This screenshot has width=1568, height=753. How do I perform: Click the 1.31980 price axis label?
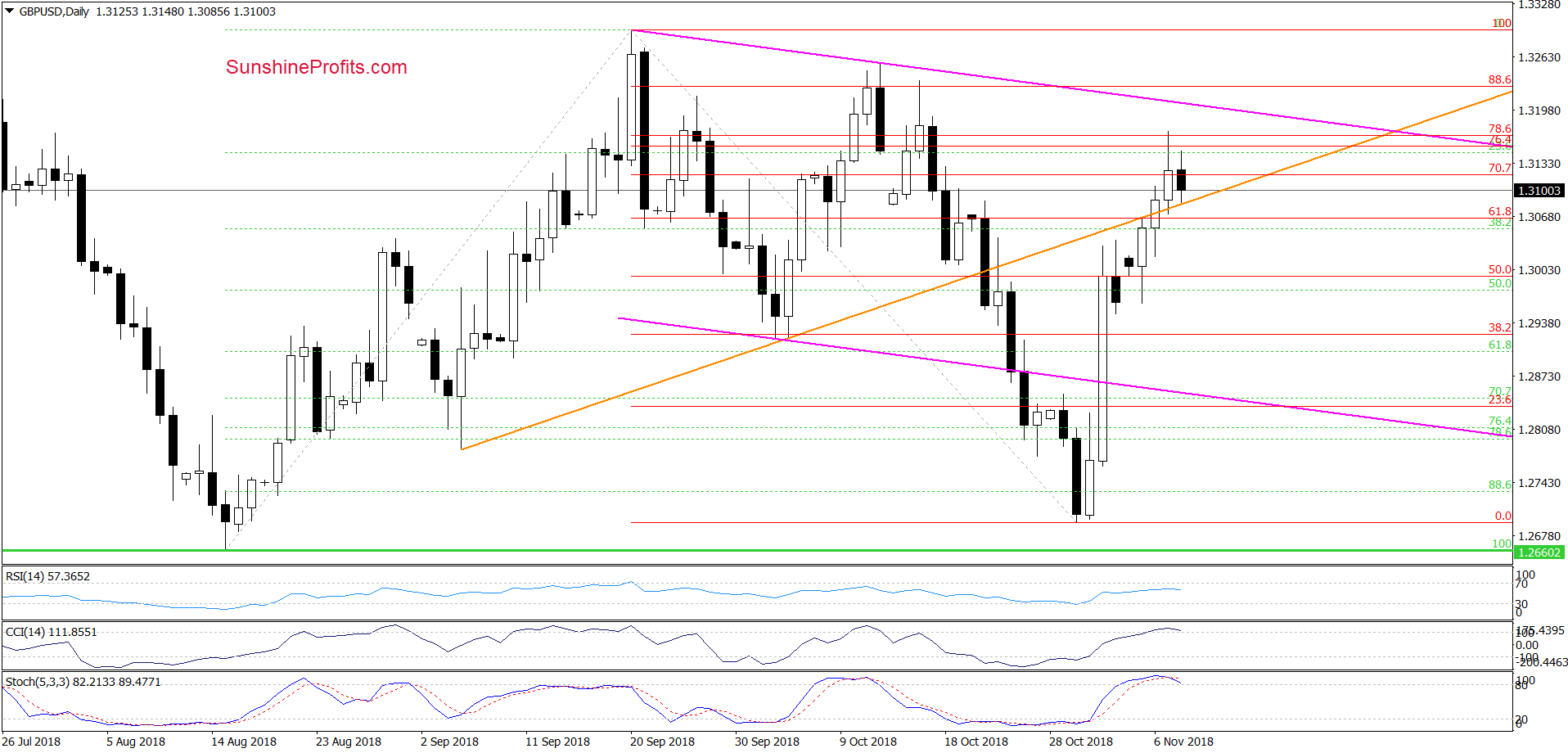1539,110
